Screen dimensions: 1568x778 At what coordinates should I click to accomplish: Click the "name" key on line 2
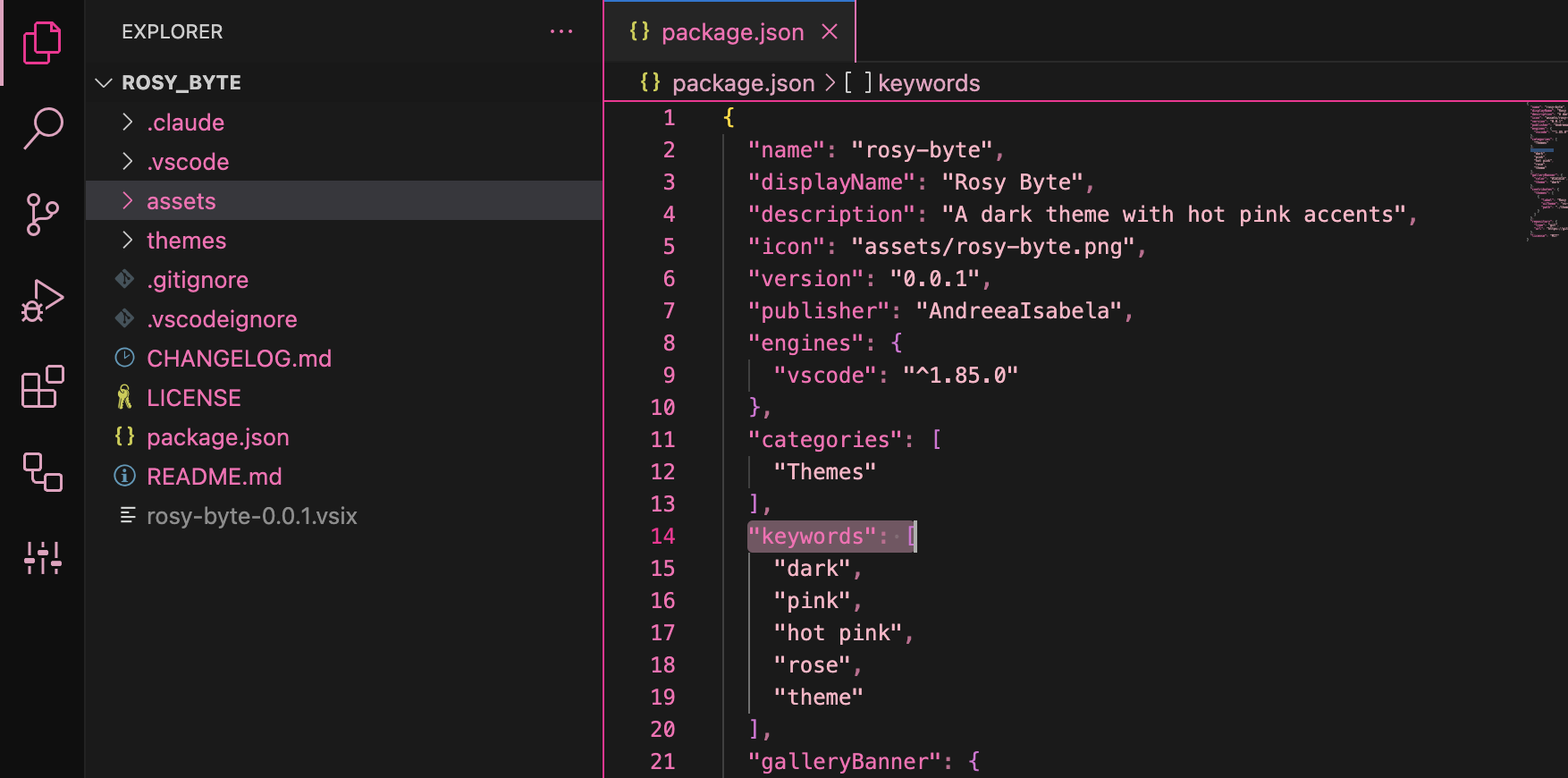pos(787,150)
